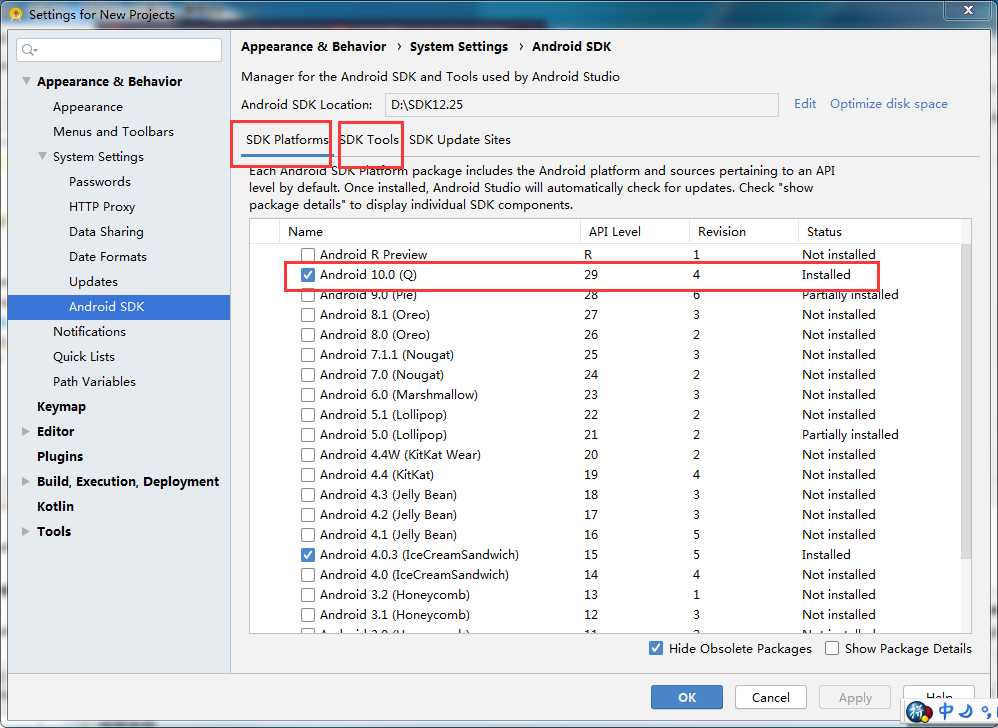Open Passwords under System Settings

tap(100, 182)
